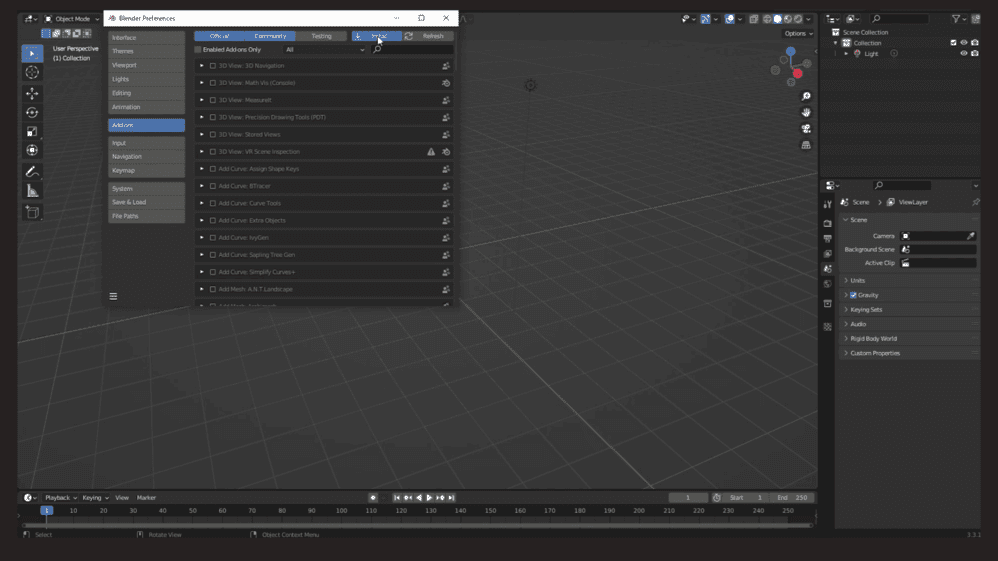Enable Add Curve: IvyGen checkbox
The height and width of the screenshot is (561, 998).
click(213, 238)
